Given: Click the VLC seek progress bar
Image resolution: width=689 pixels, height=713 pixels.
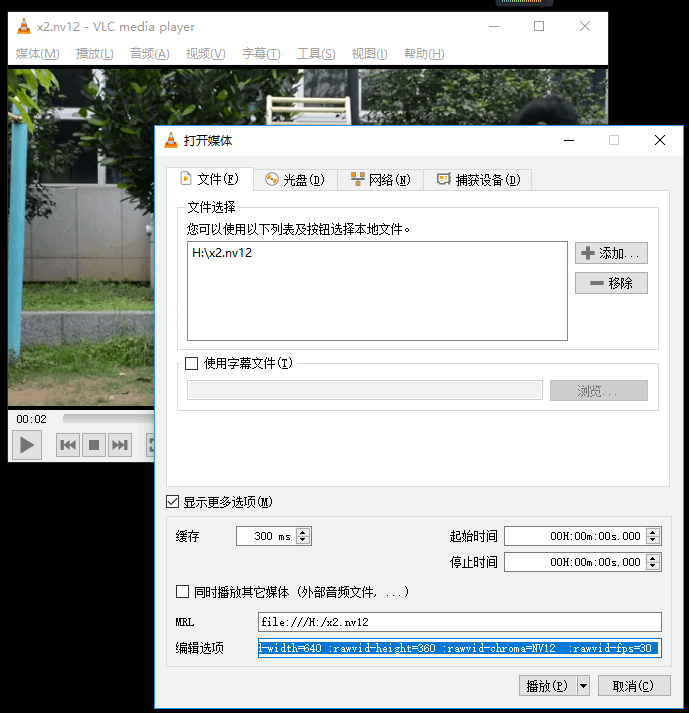Looking at the screenshot, I should [x=108, y=418].
